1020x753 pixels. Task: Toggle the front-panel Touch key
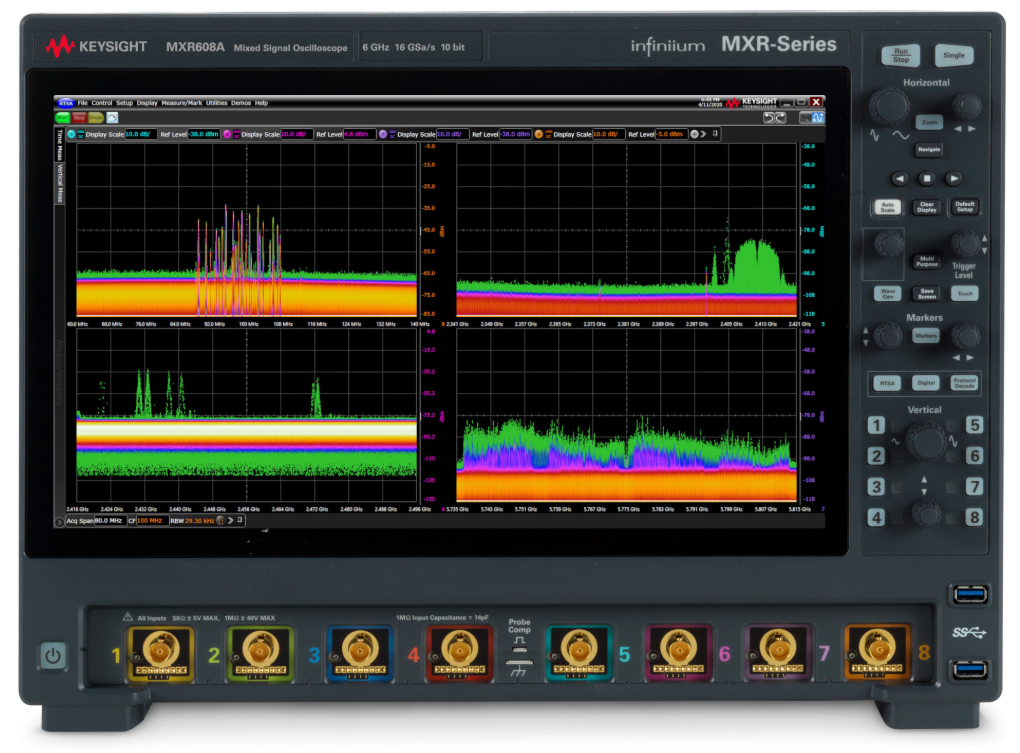click(965, 294)
